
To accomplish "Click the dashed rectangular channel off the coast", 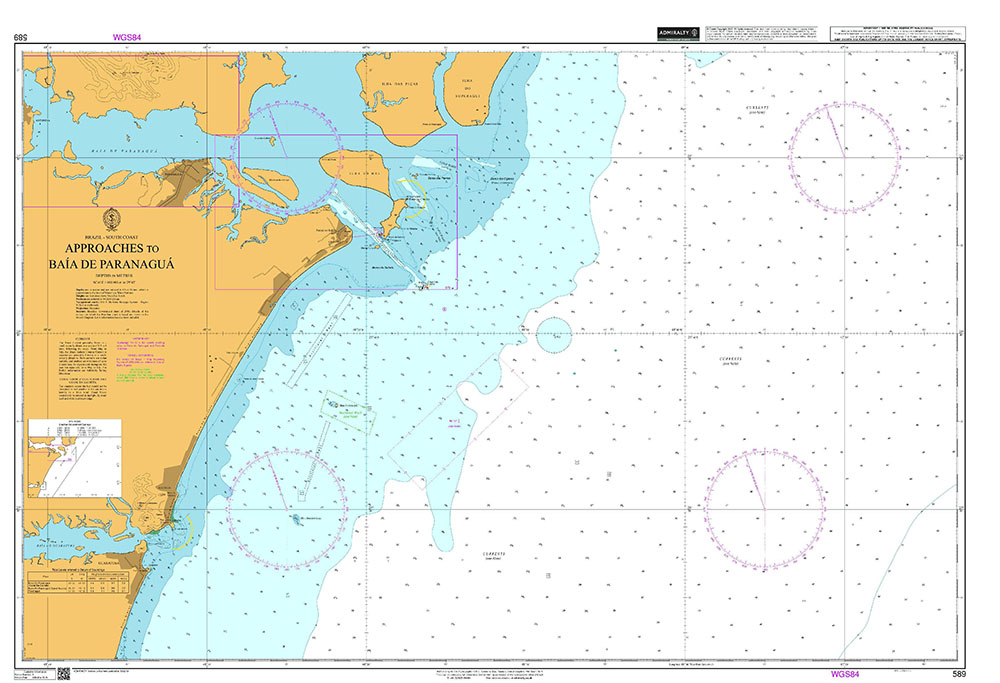I will 318,342.
